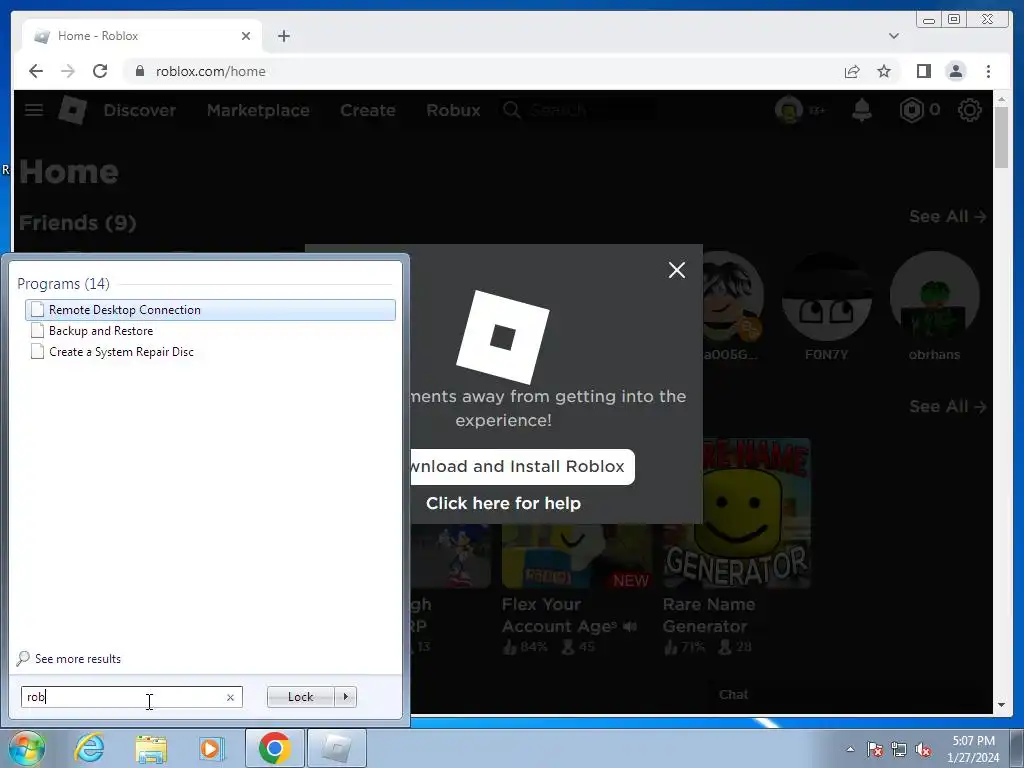Viewport: 1024px width, 768px height.
Task: Close the Roblox install dialog
Action: point(677,270)
